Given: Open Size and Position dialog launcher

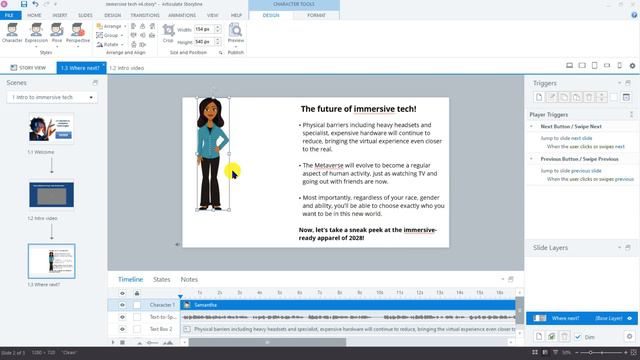Looking at the screenshot, I should click(x=220, y=53).
